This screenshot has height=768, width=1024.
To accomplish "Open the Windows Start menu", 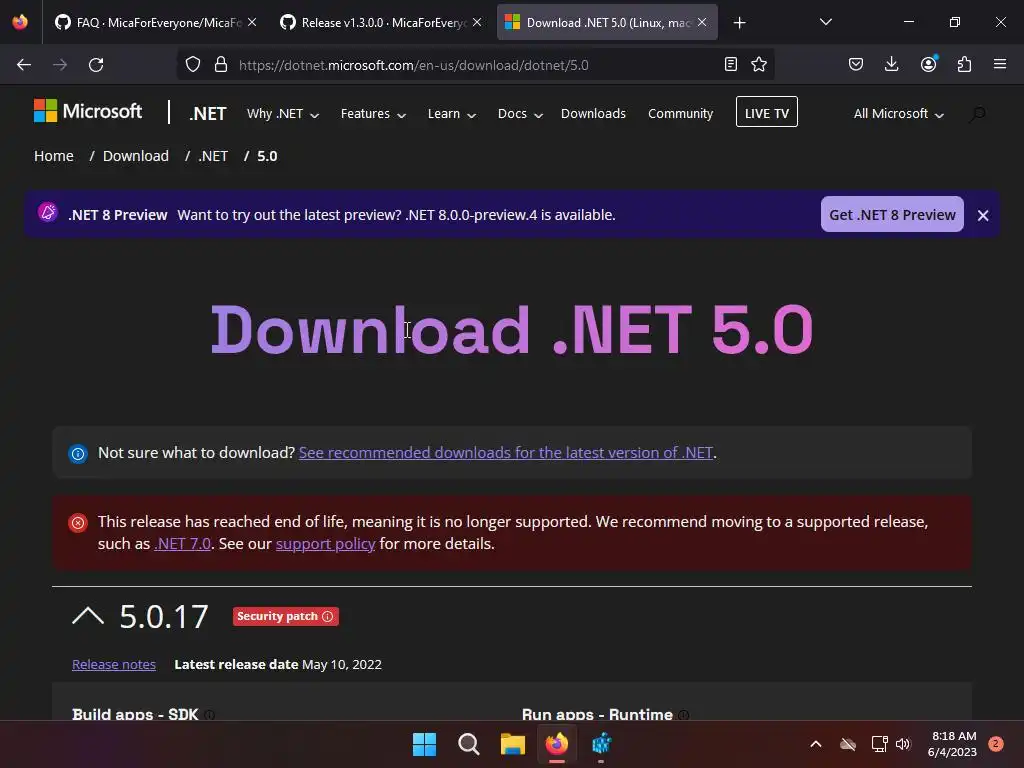I will point(424,744).
